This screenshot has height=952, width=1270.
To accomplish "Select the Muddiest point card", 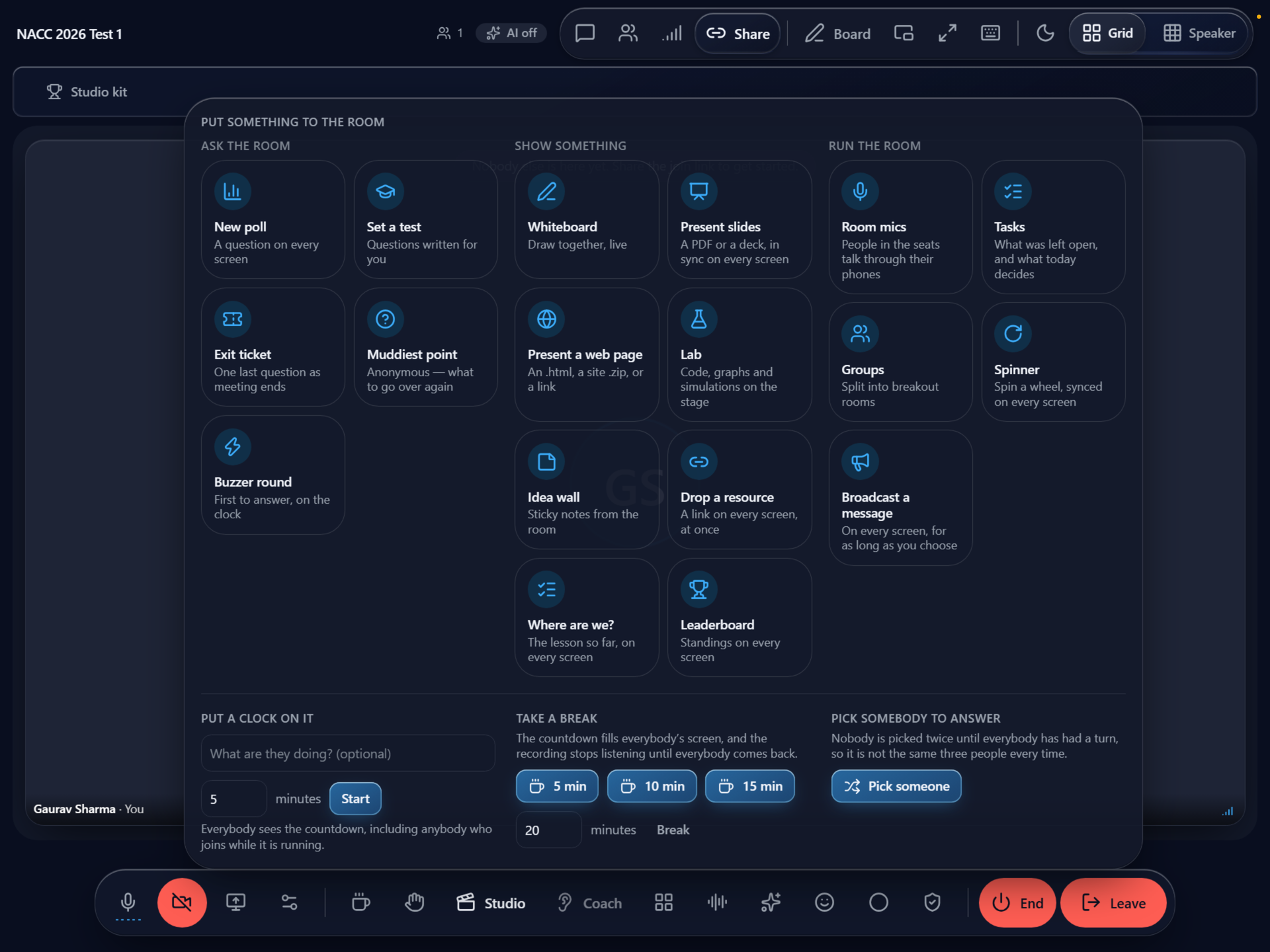I will coord(425,347).
